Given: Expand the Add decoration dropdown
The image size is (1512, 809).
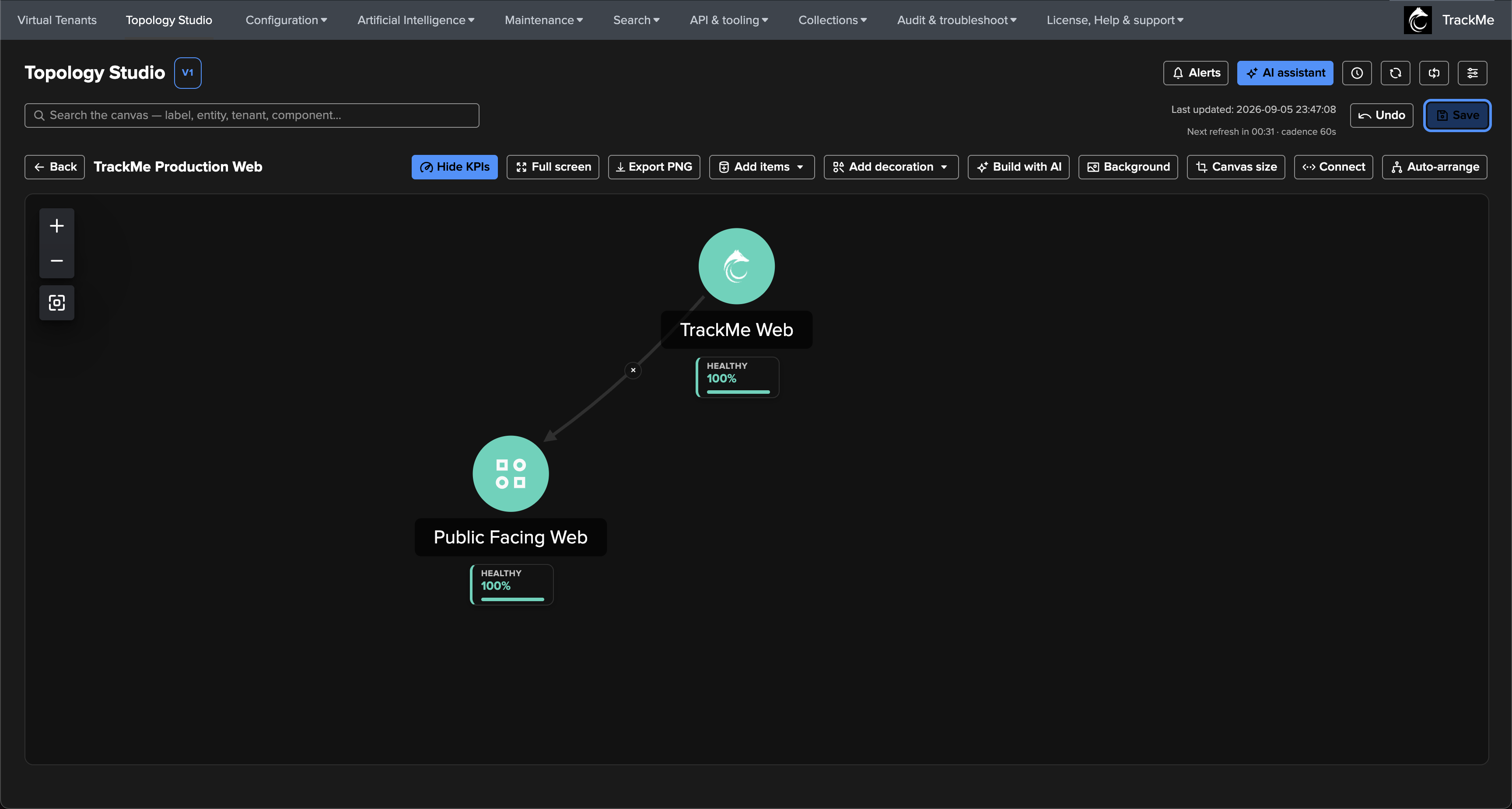Looking at the screenshot, I should (891, 167).
